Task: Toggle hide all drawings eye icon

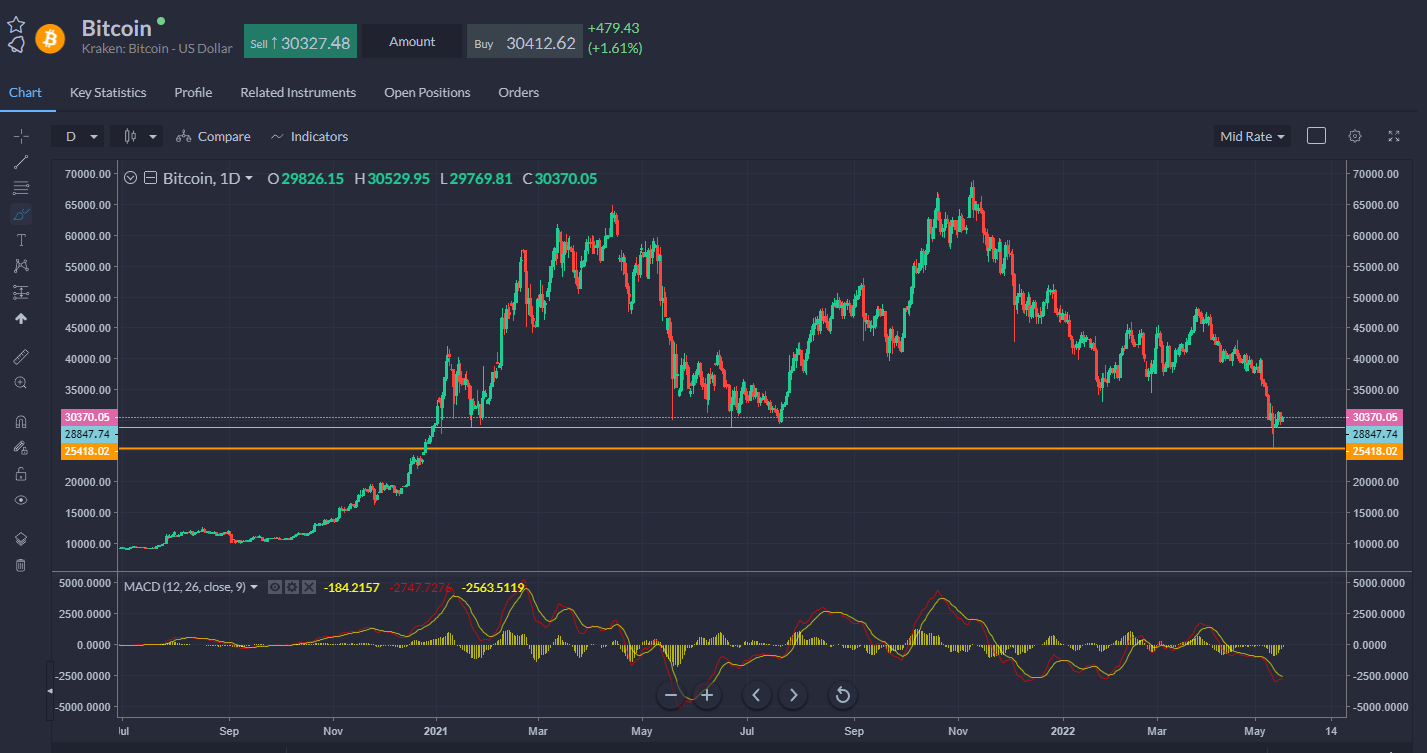Action: 21,500
